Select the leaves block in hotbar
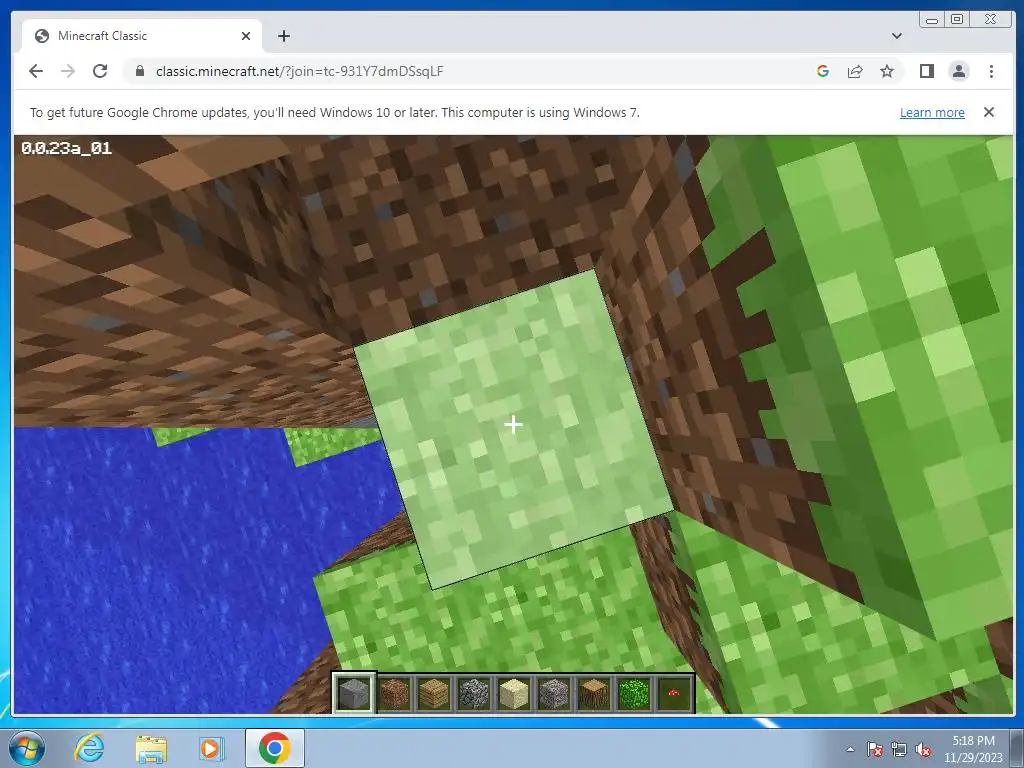Viewport: 1024px width, 768px height. [x=633, y=693]
